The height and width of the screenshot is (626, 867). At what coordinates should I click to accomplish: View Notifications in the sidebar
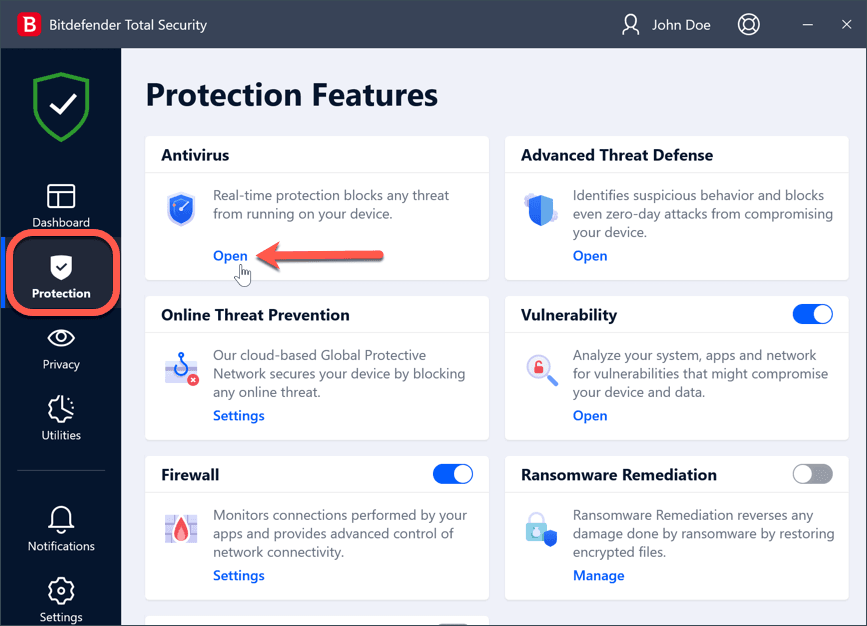coord(61,528)
